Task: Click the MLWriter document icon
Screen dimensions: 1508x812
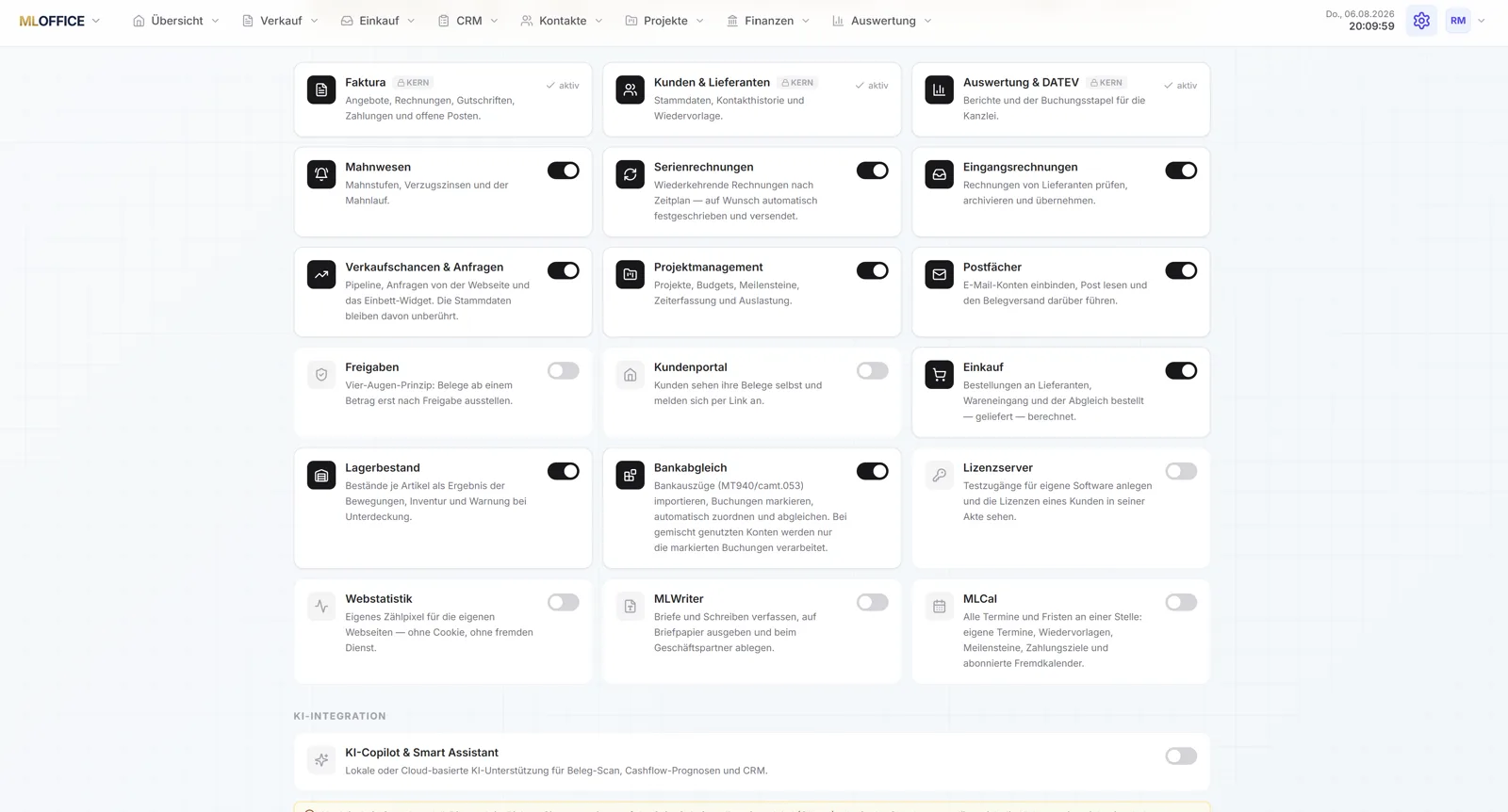Action: pyautogui.click(x=631, y=606)
